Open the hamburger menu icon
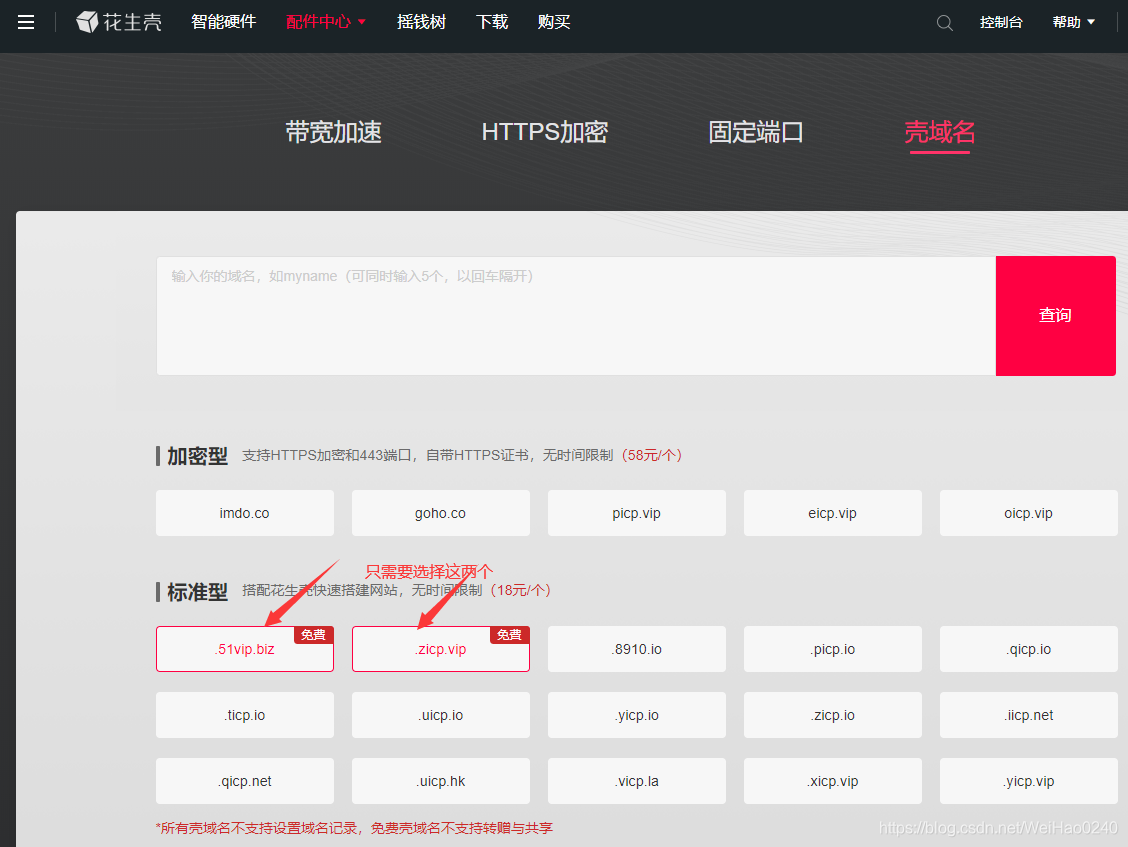 26,22
